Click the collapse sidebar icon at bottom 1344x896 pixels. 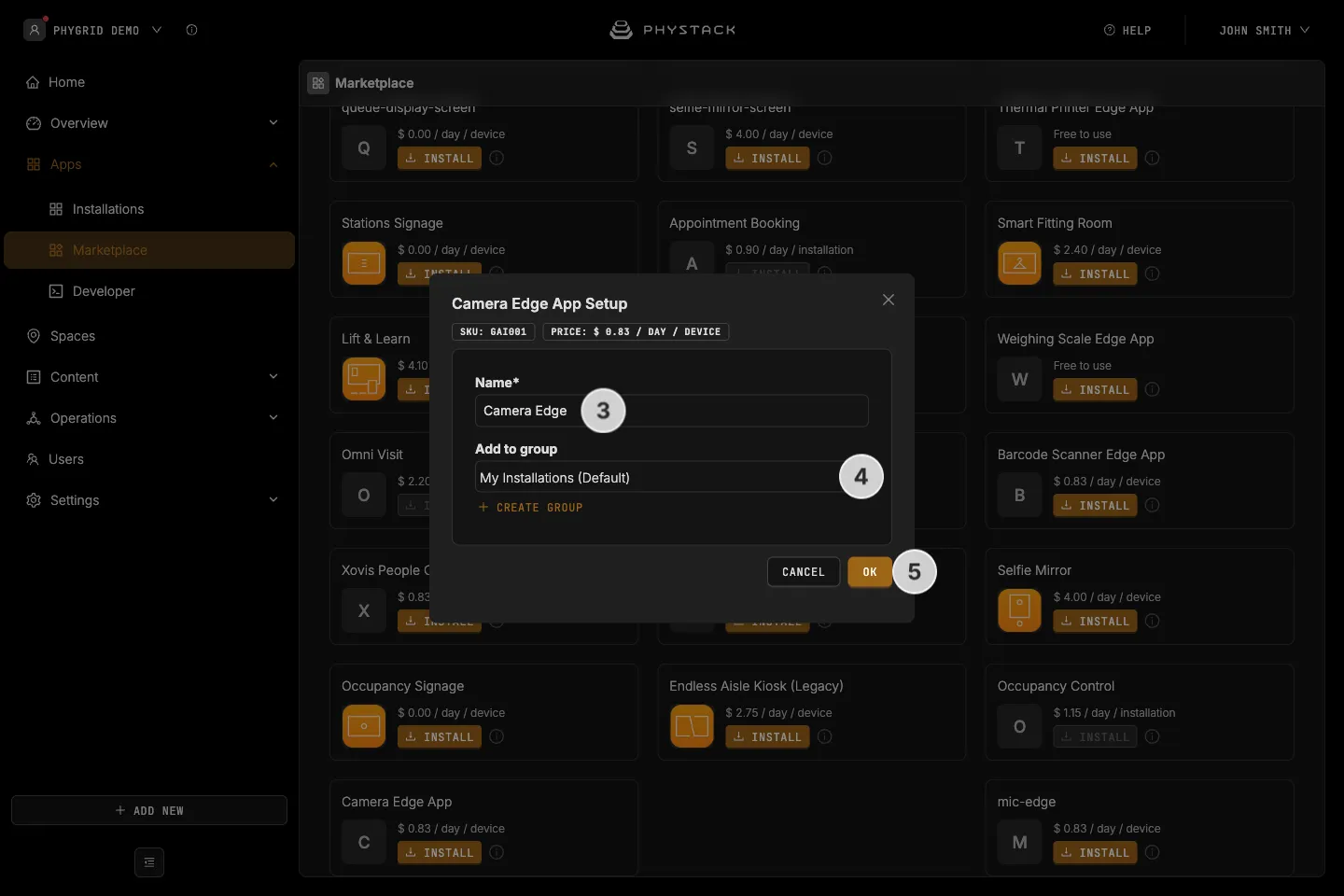(x=149, y=862)
